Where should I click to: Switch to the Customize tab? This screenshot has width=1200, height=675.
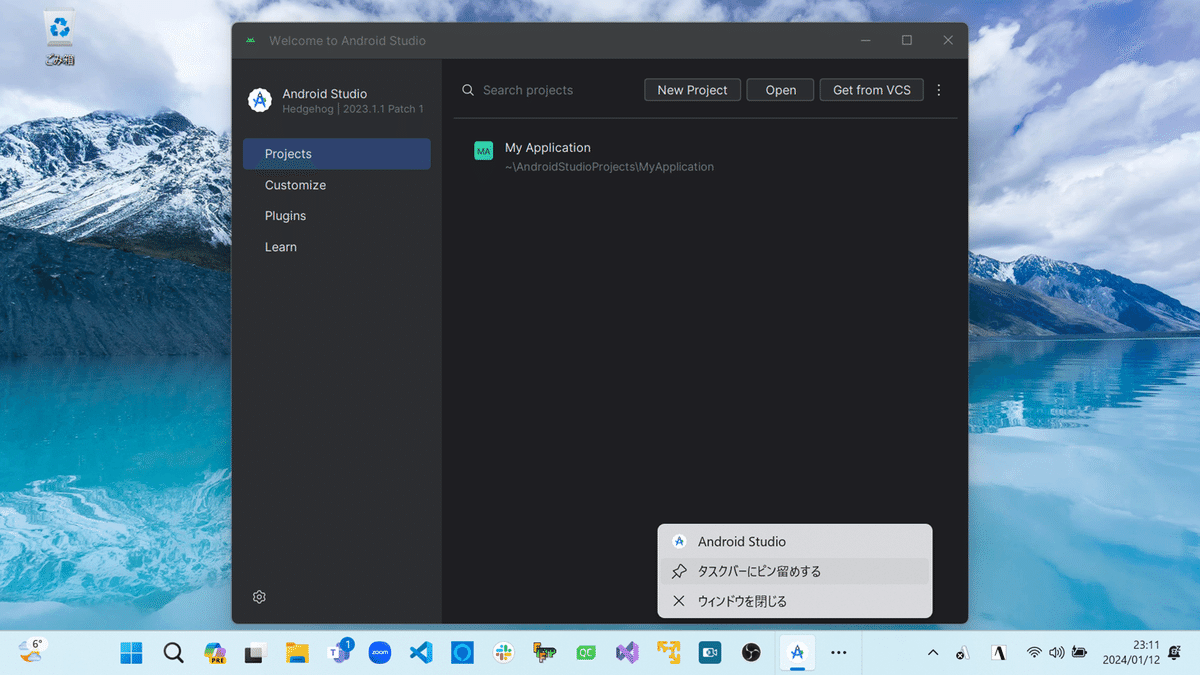pos(337,185)
